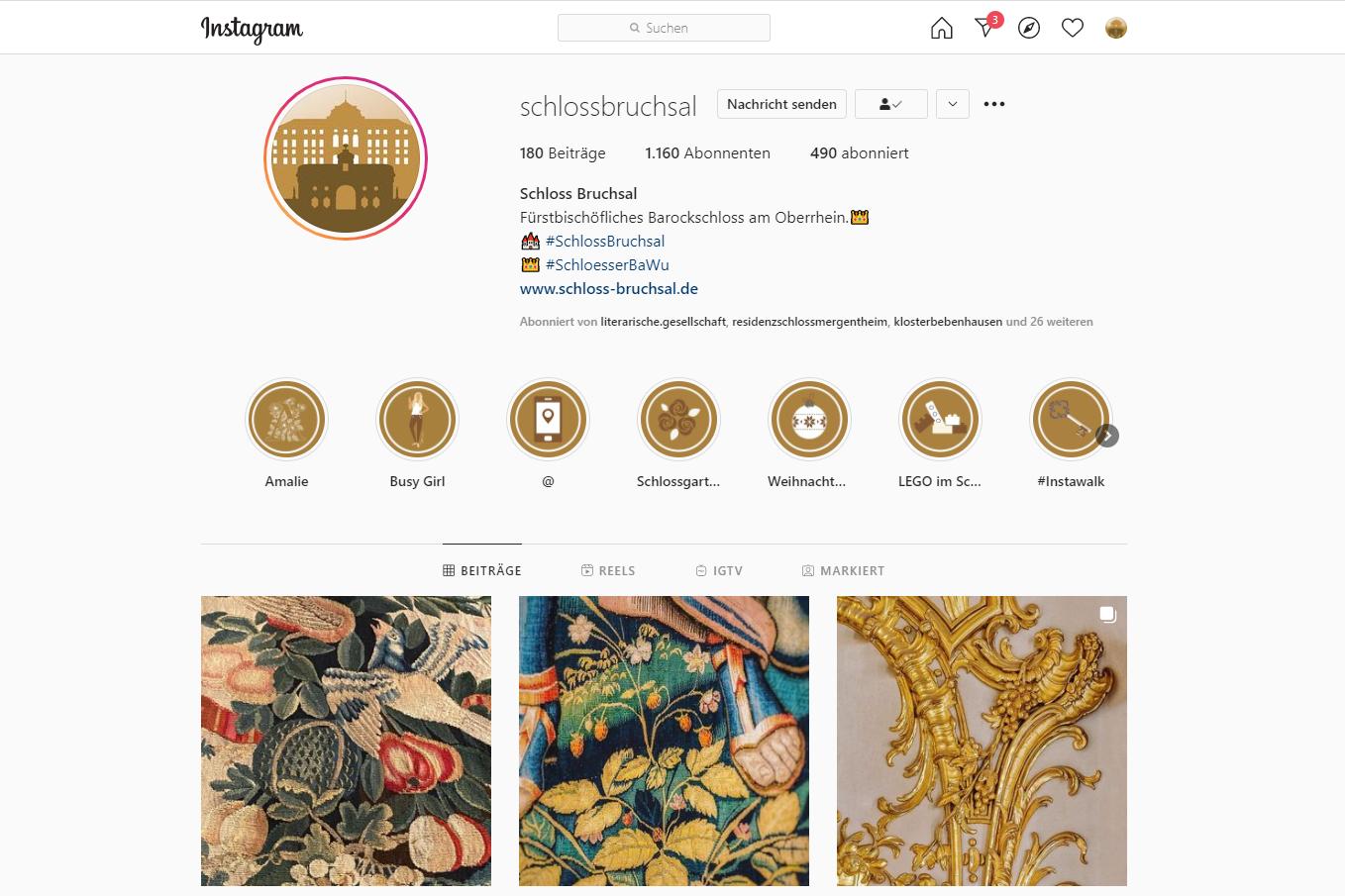Open the activity heart icon
Viewport: 1345px width, 896px height.
(1073, 28)
